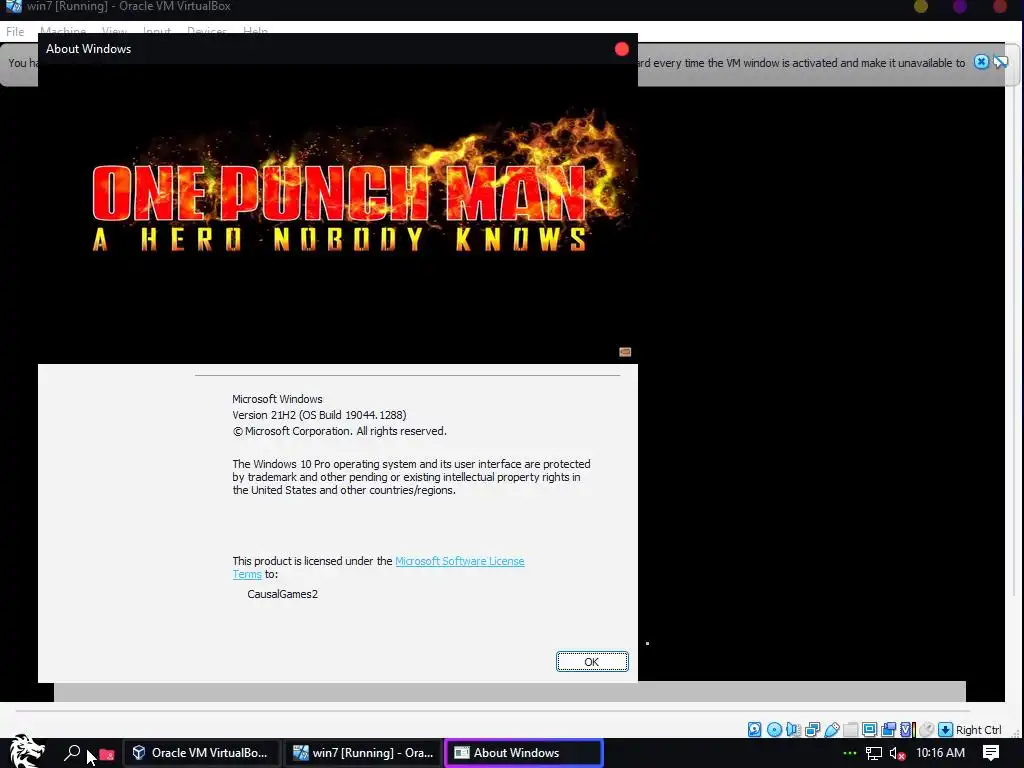Click the network icon in system tray
Viewport: 1024px width, 768px height.
coord(874,754)
